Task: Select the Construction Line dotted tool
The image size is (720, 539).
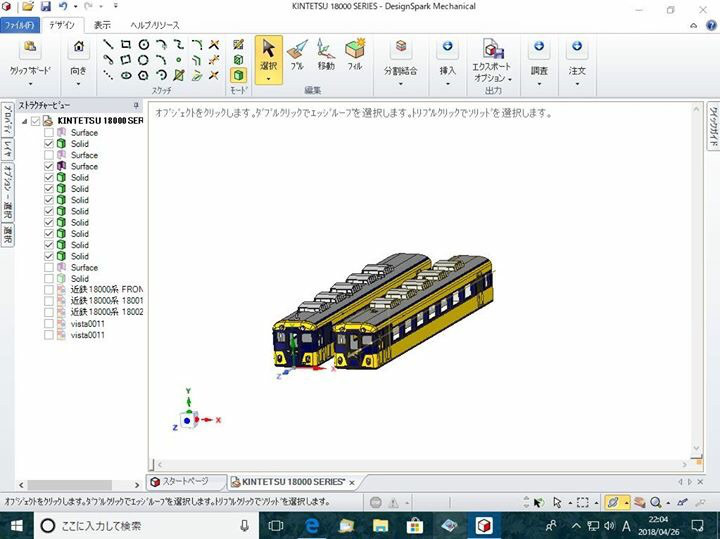Action: coord(108,75)
